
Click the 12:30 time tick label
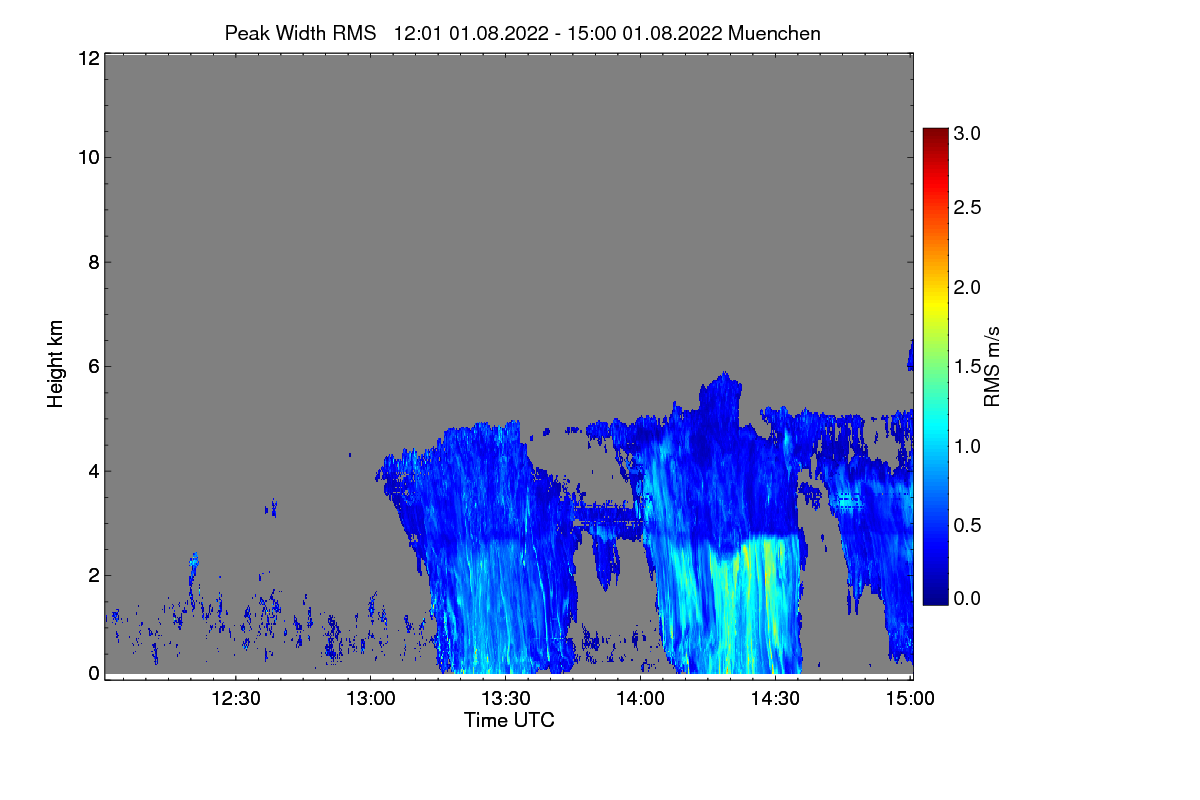coord(236,698)
